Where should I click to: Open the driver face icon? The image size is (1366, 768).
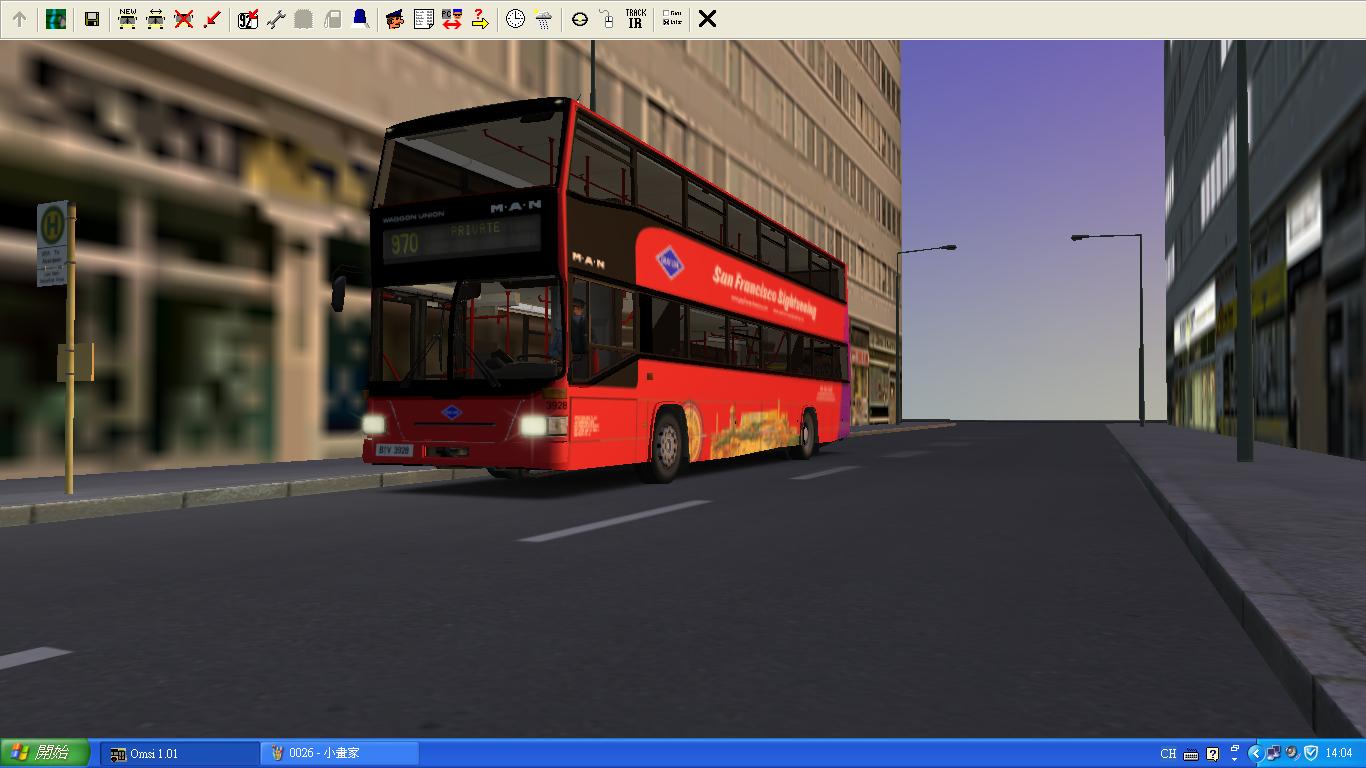pos(395,19)
